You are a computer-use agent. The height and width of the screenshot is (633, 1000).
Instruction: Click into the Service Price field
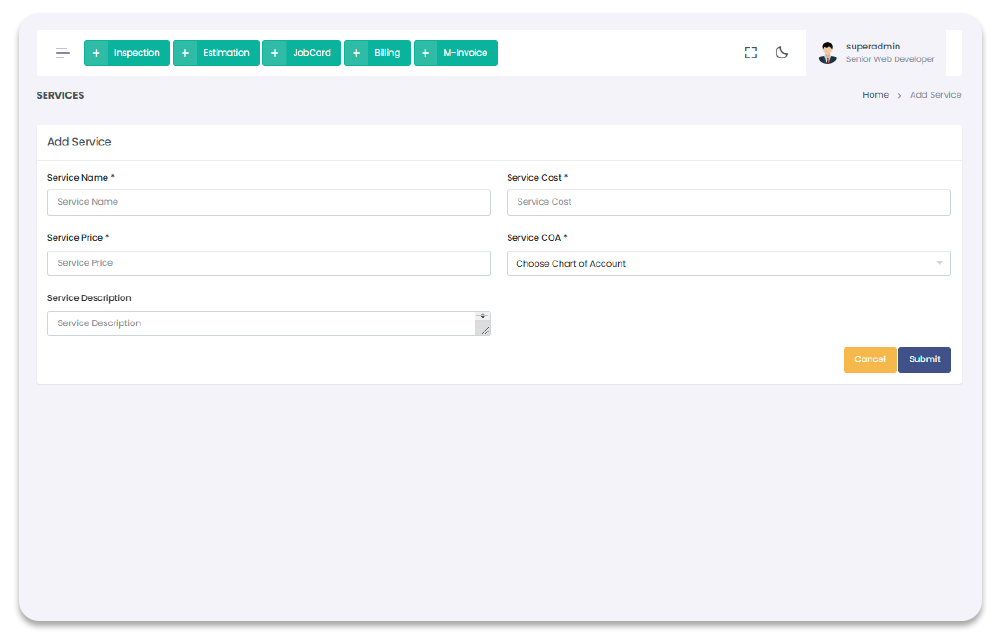[x=268, y=264]
